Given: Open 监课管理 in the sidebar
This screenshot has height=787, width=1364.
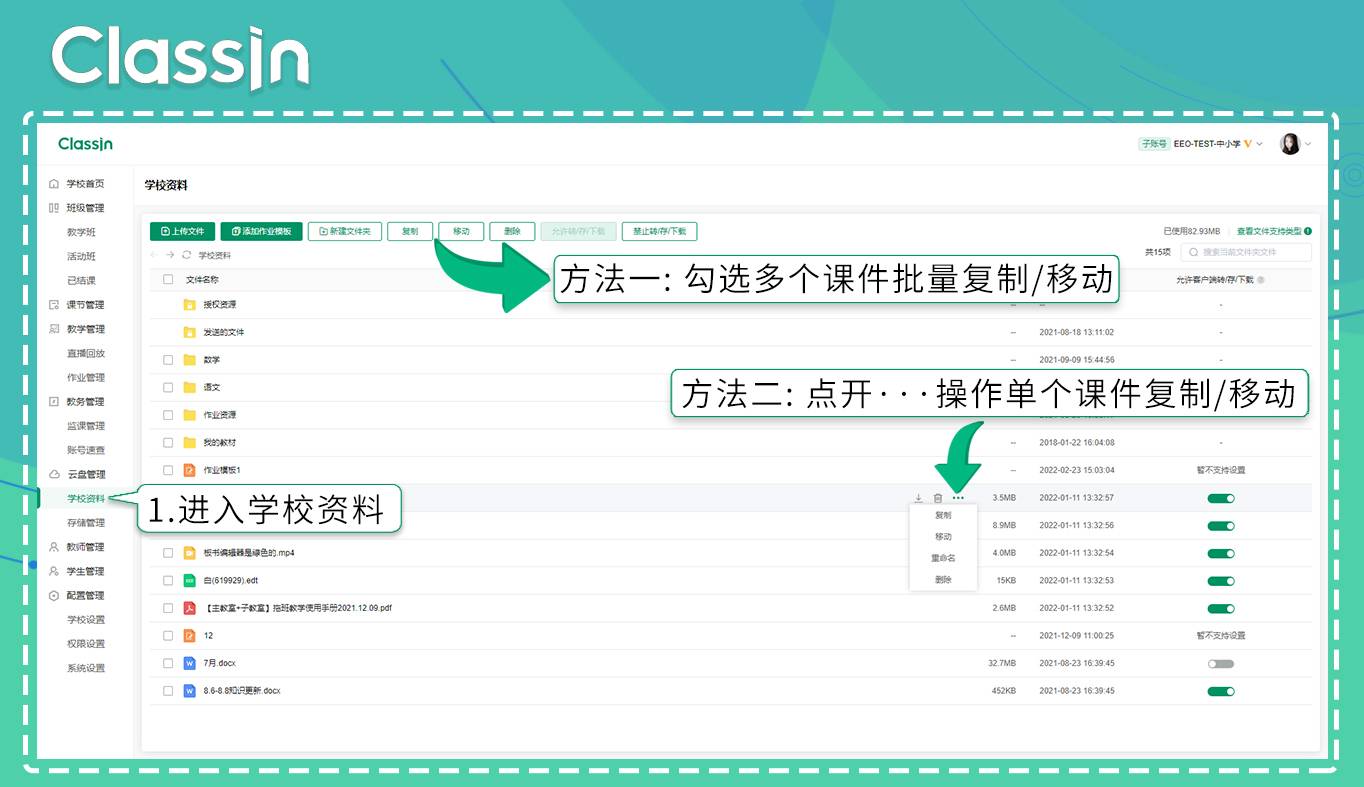Looking at the screenshot, I should click(x=85, y=426).
